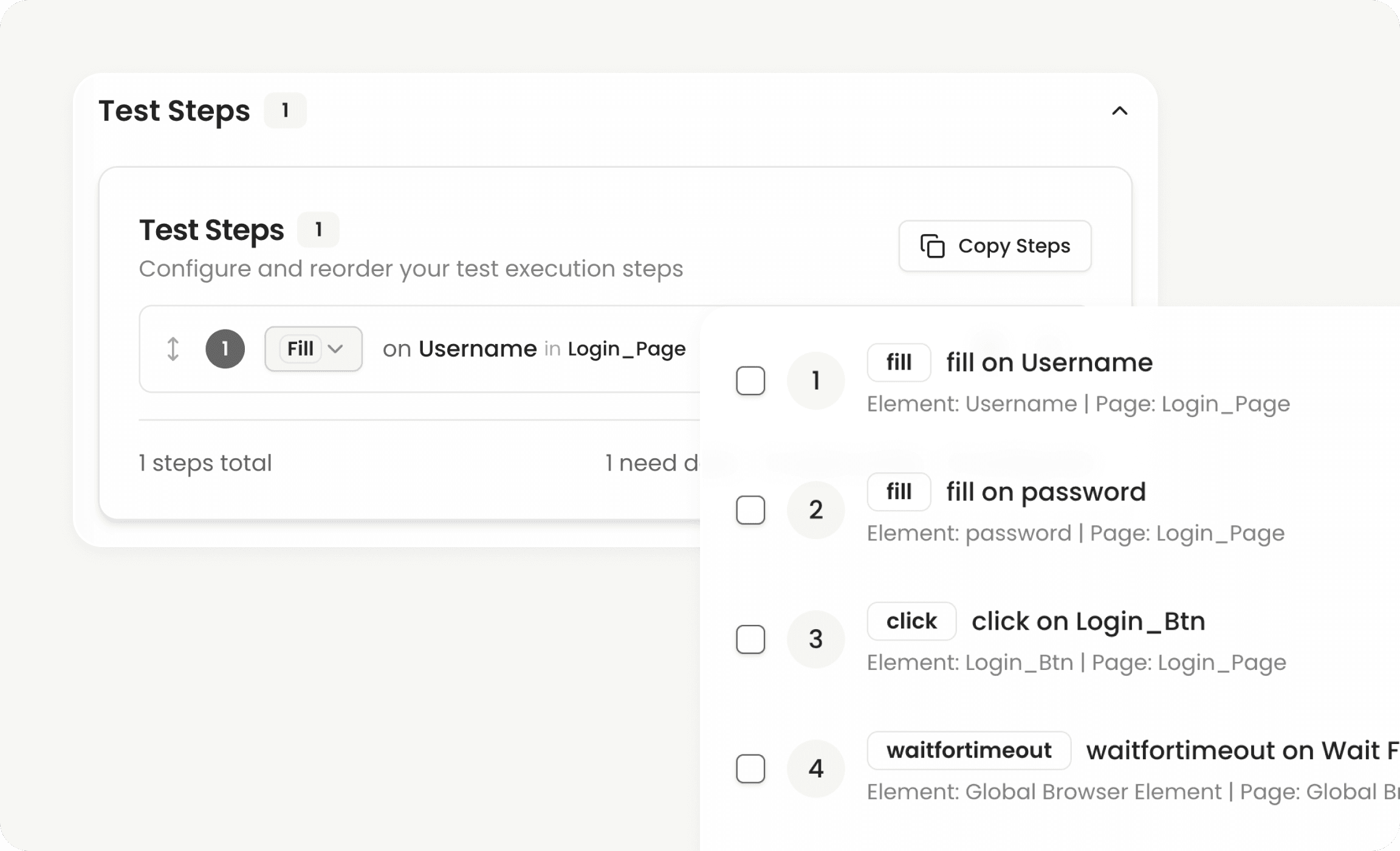This screenshot has width=1400, height=851.
Task: Click the fill tag next to fill on password
Action: [x=899, y=491]
